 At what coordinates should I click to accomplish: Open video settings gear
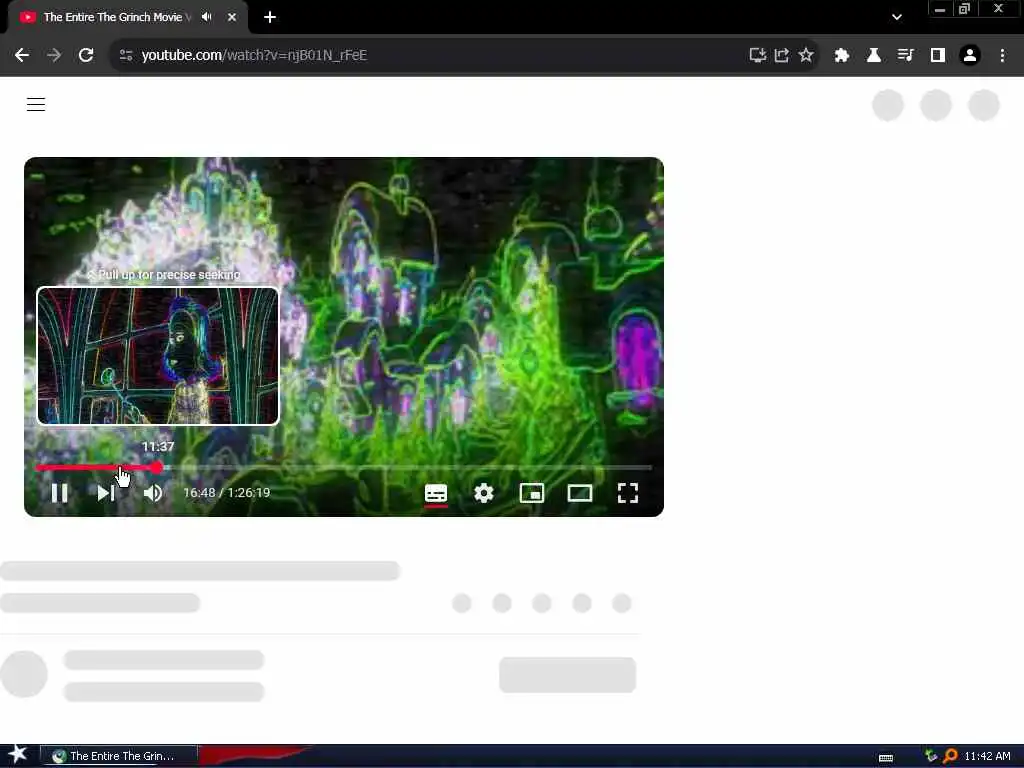tap(484, 493)
